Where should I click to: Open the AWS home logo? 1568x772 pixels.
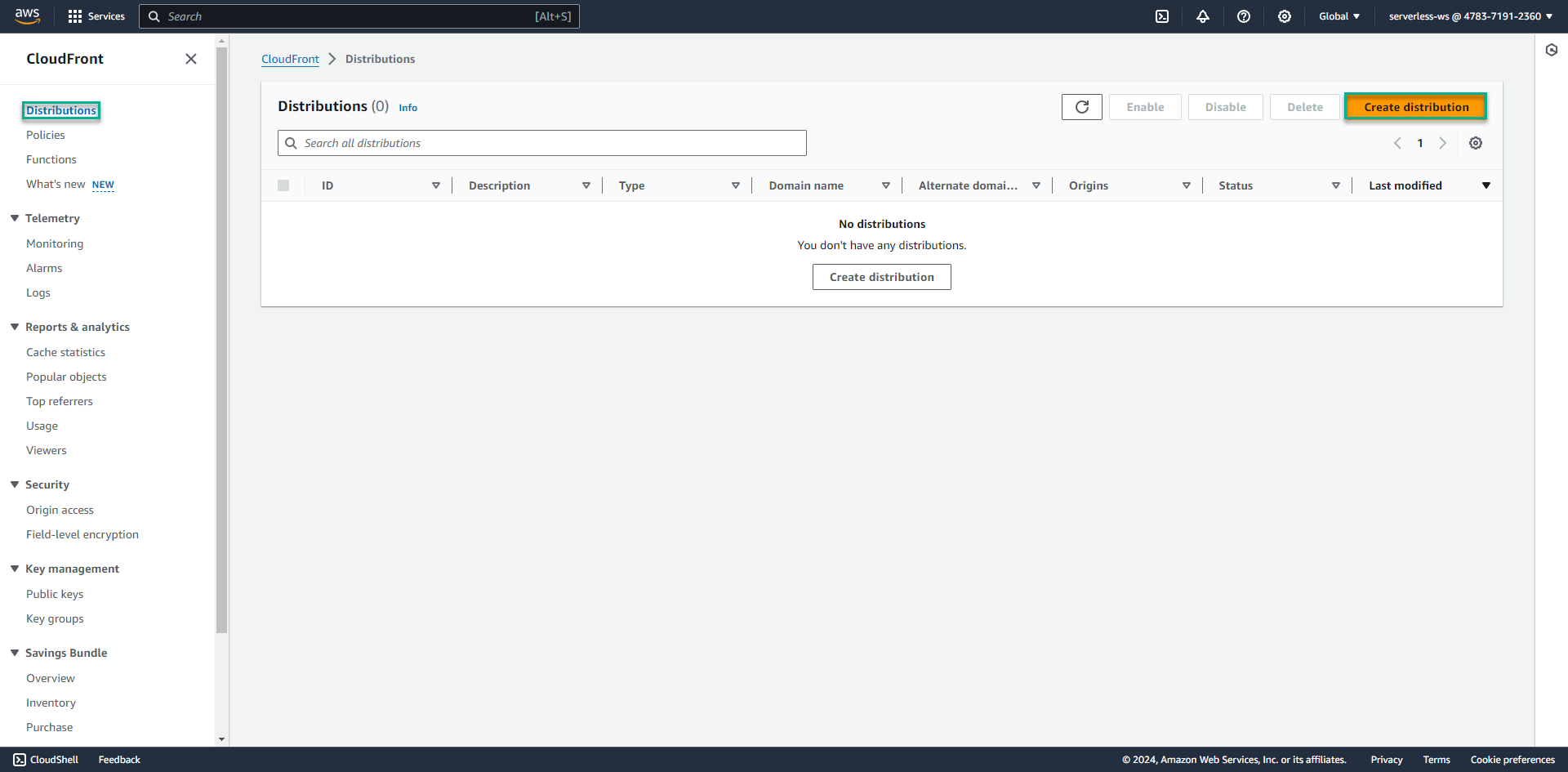(x=27, y=16)
